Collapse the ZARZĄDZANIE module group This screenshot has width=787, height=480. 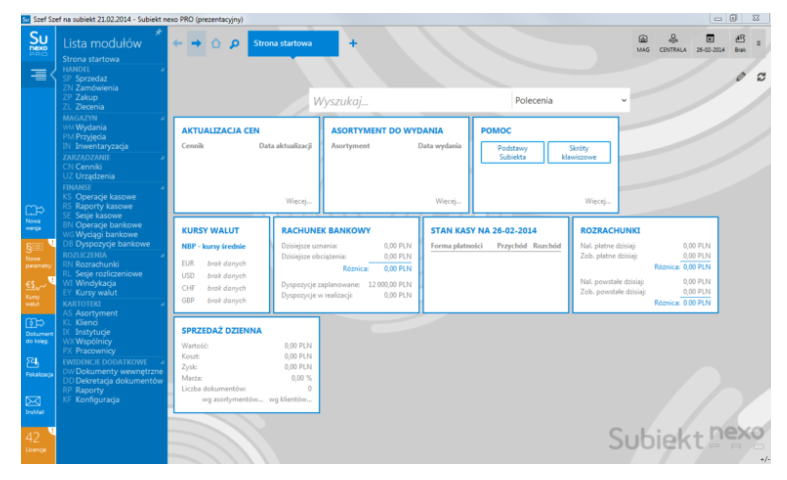pyautogui.click(x=162, y=158)
